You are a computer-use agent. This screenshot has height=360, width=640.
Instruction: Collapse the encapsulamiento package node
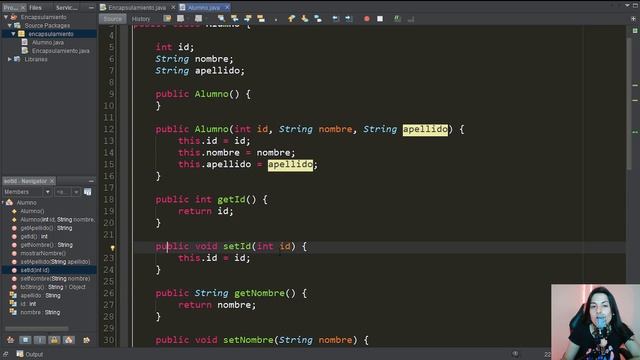pos(13,34)
